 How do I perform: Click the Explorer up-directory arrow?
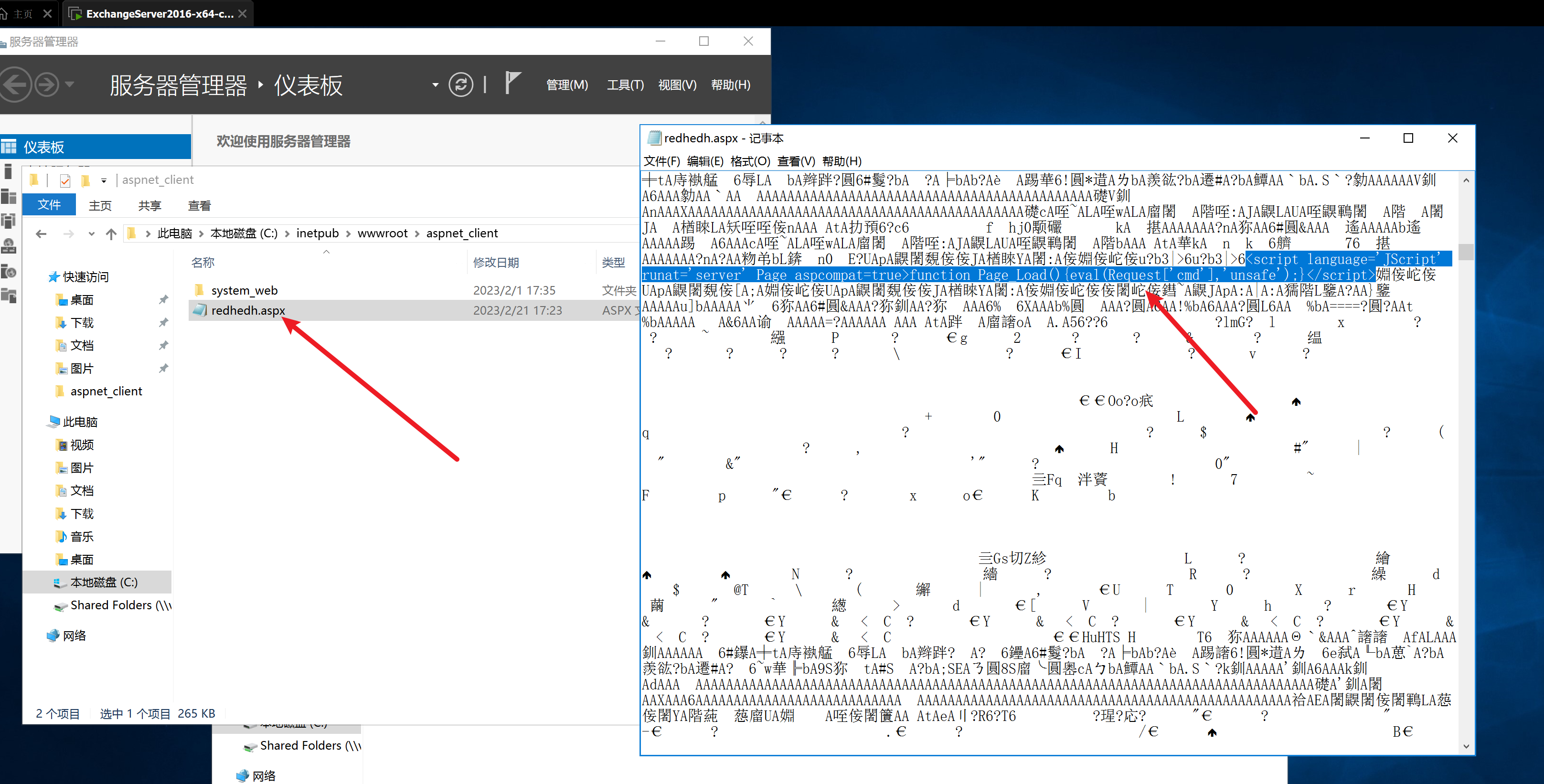pos(111,234)
